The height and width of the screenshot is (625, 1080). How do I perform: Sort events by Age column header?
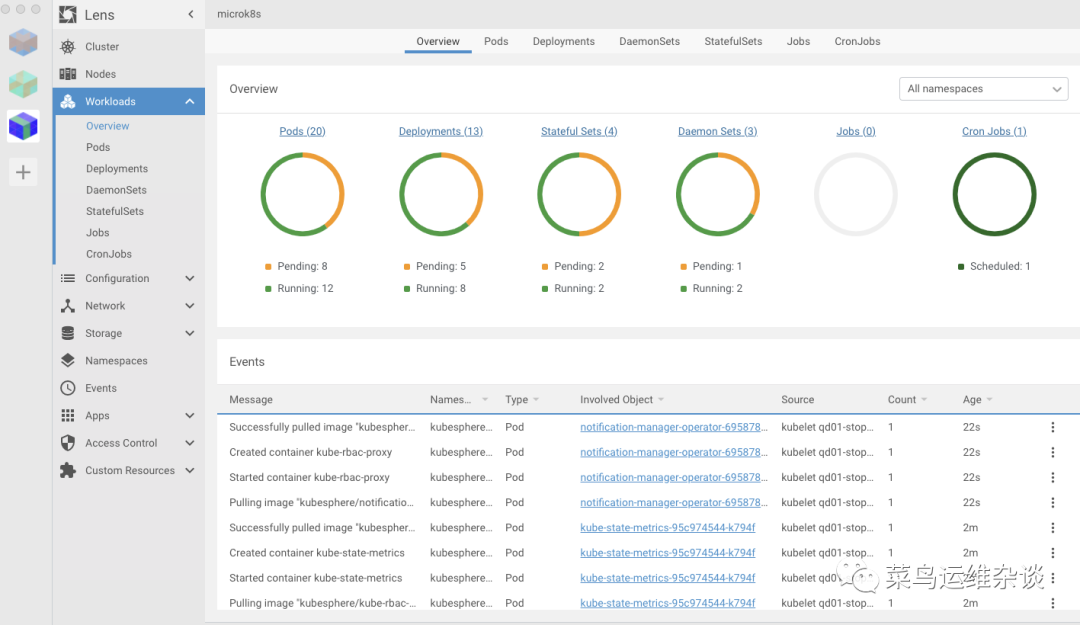pyautogui.click(x=972, y=400)
